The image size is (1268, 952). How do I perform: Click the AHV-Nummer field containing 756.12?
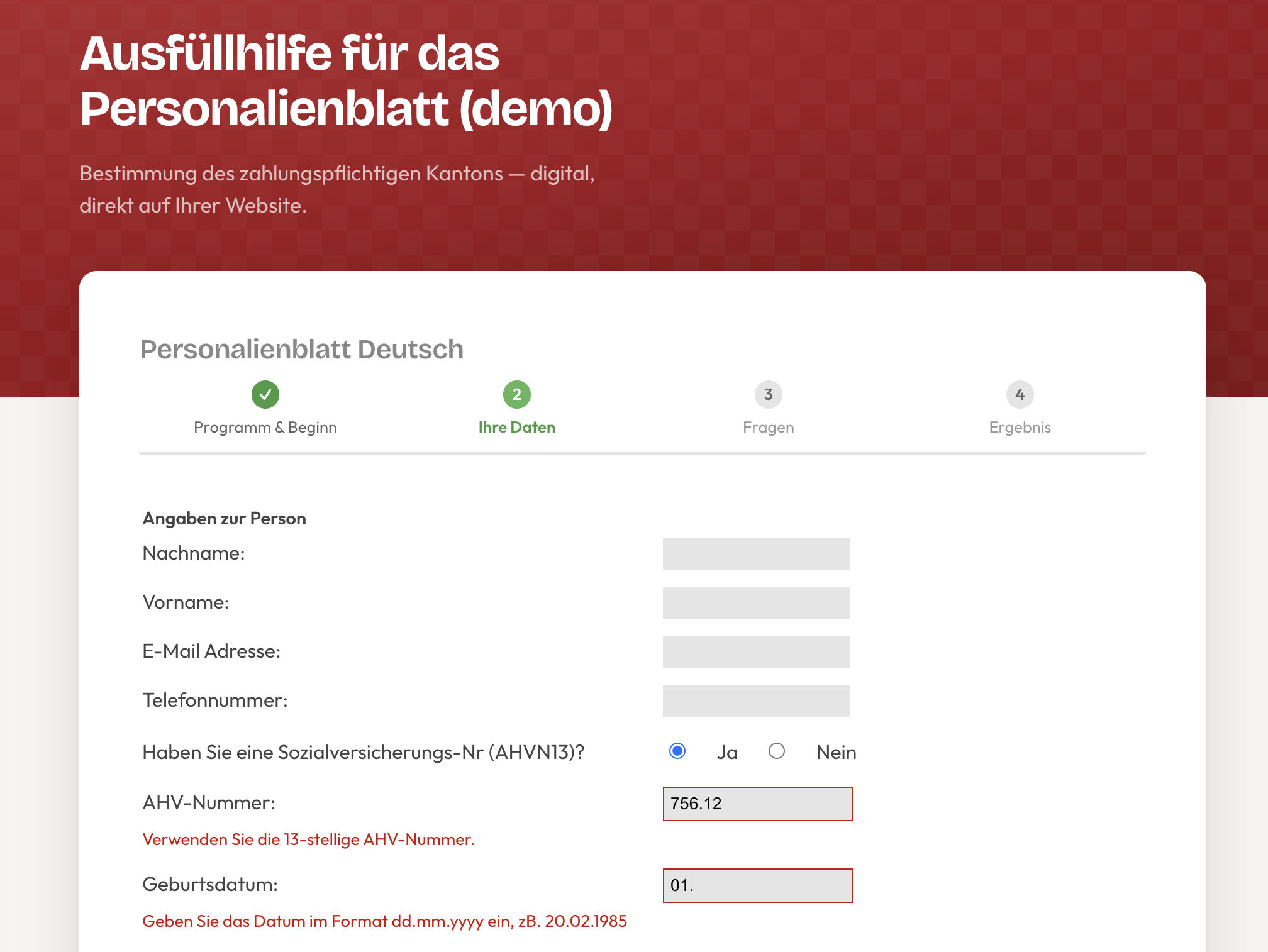758,804
